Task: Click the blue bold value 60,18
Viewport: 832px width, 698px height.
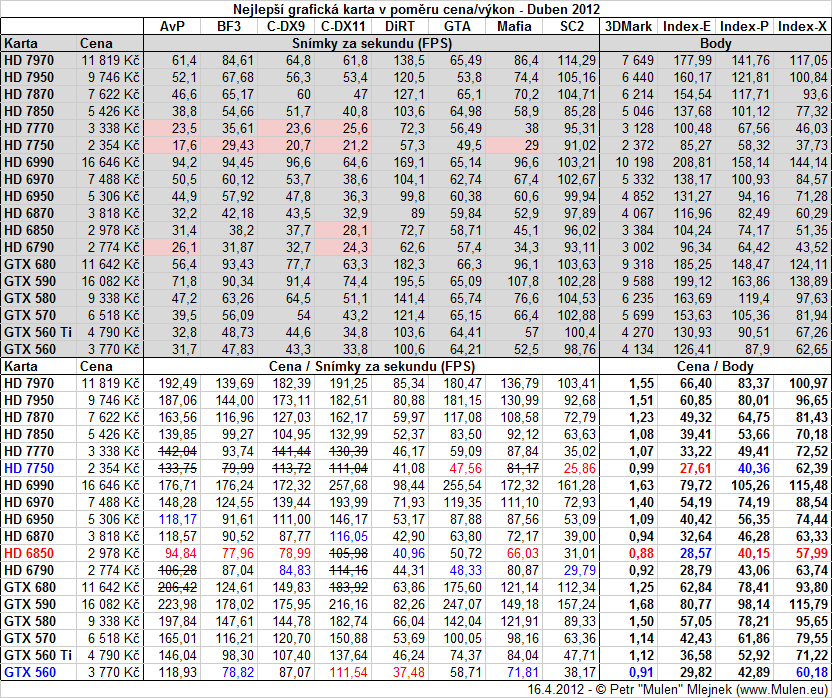Action: click(x=812, y=672)
